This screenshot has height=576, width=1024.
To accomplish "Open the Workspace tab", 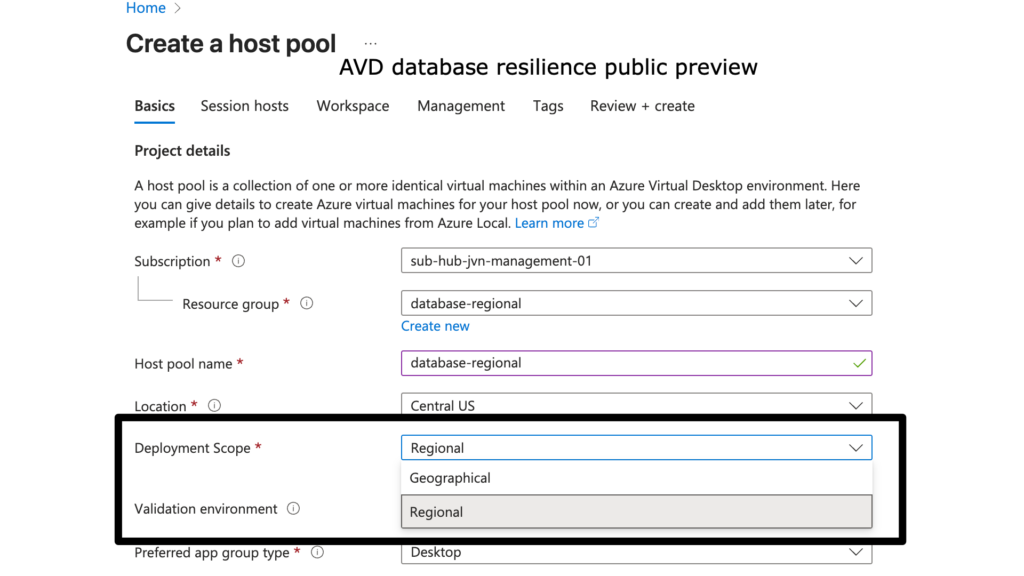I will tap(353, 106).
